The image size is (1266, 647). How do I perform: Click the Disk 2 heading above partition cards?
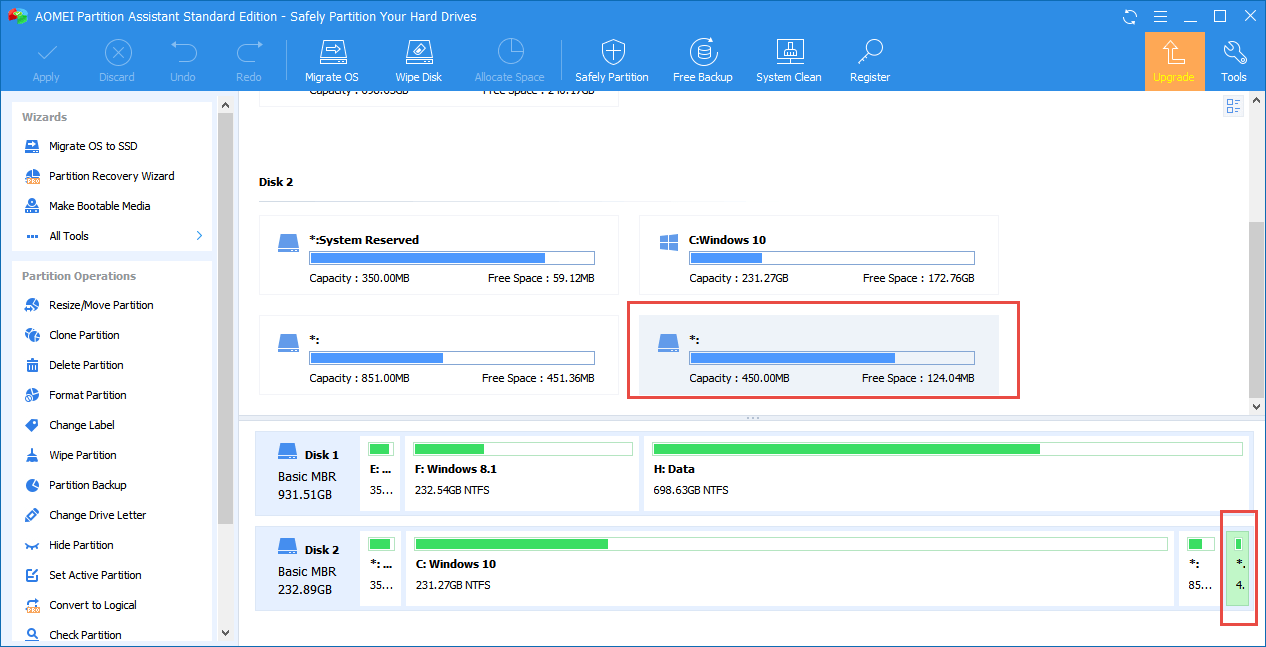pyautogui.click(x=276, y=182)
